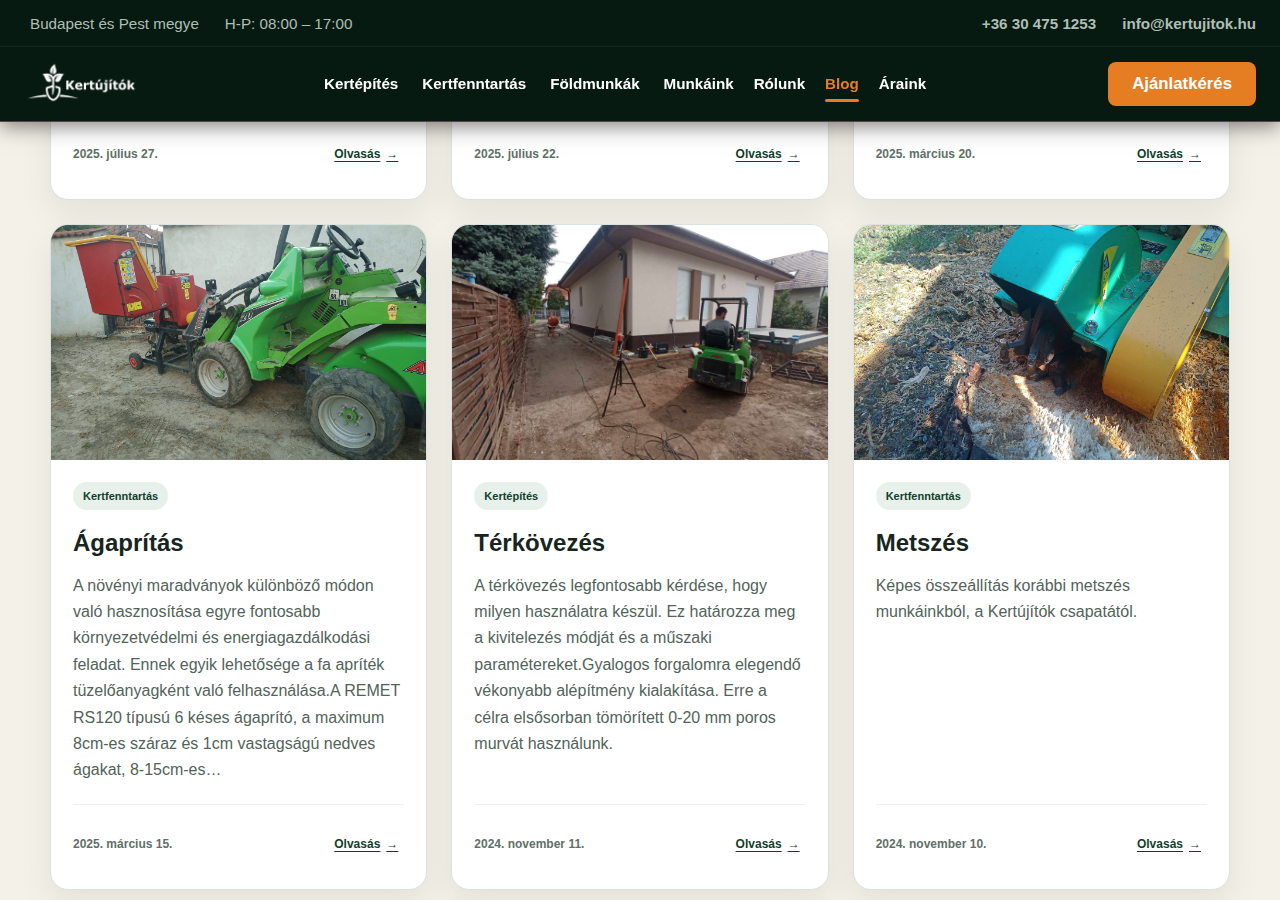1280x900 pixels.
Task: Go to Földmunkák page
Action: pyautogui.click(x=595, y=84)
